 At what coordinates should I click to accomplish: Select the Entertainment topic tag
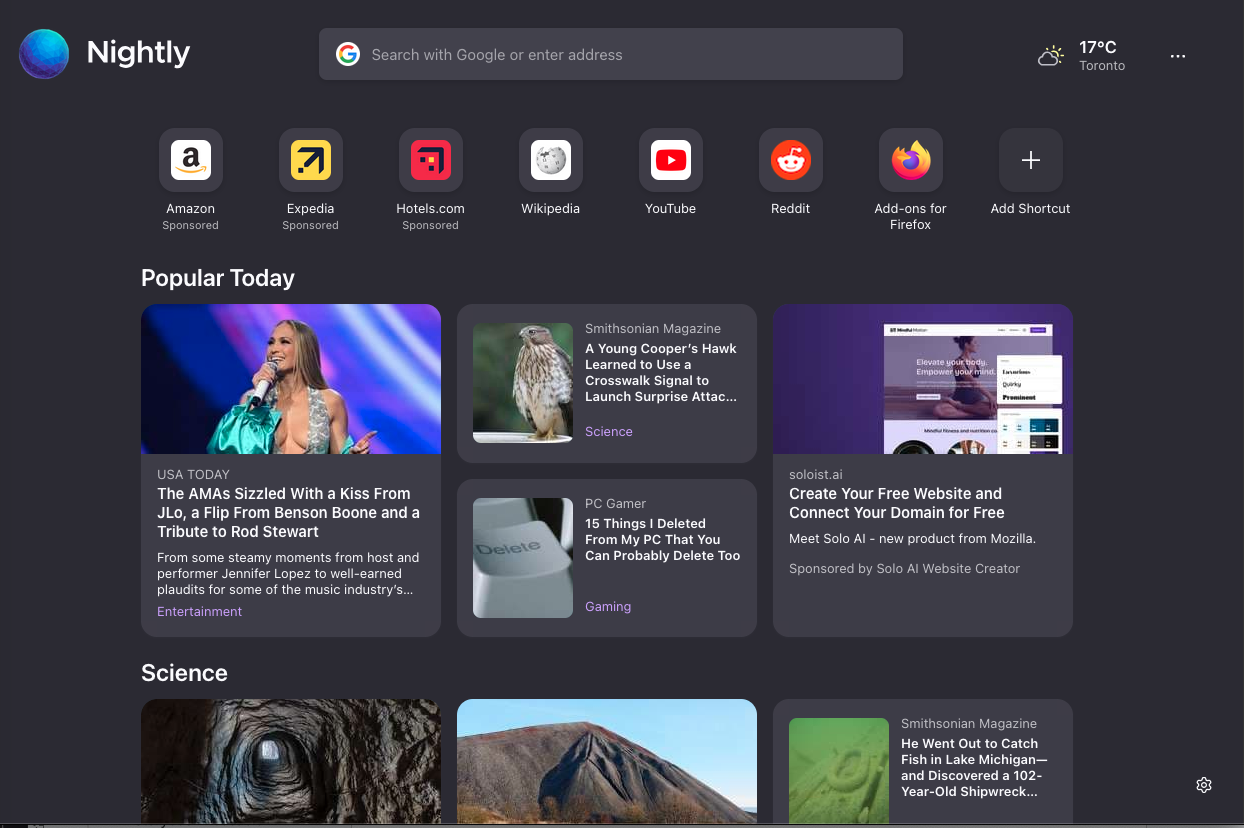(199, 611)
